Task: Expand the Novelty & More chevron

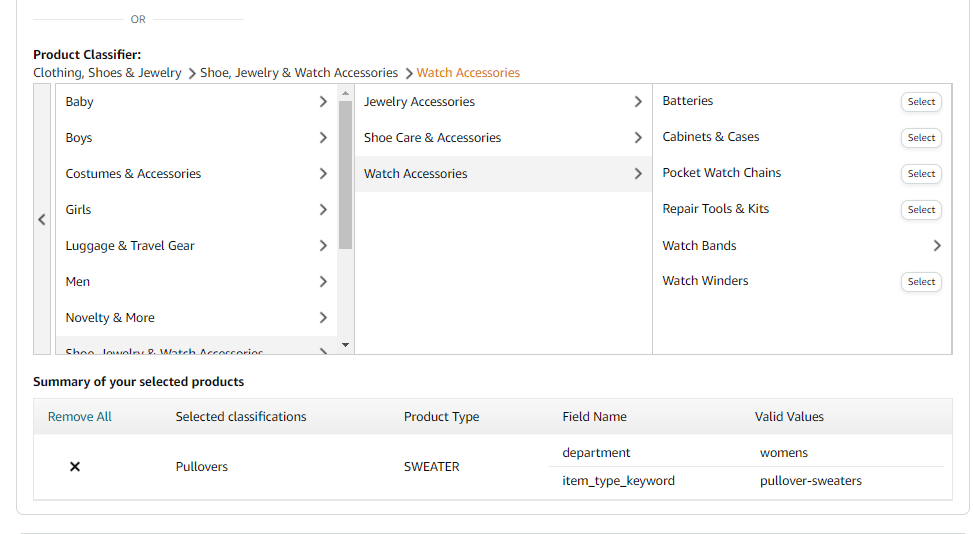Action: [x=323, y=318]
